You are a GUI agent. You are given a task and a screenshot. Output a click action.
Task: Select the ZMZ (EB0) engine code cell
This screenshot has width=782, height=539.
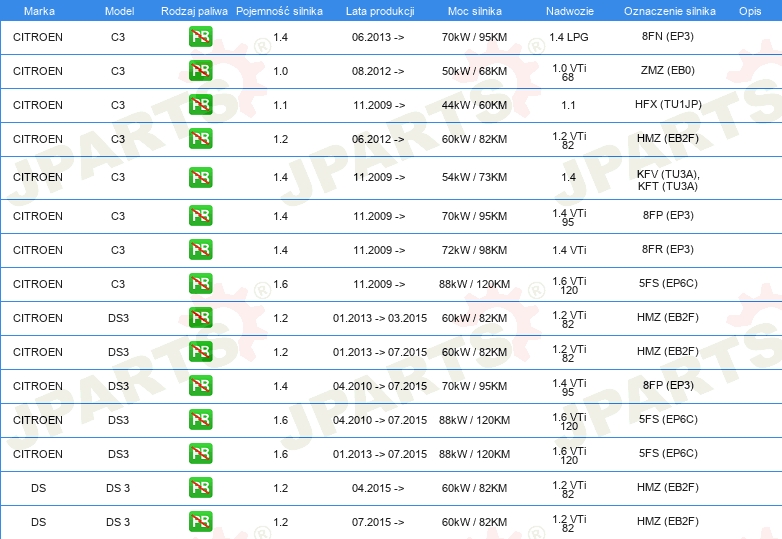click(668, 70)
